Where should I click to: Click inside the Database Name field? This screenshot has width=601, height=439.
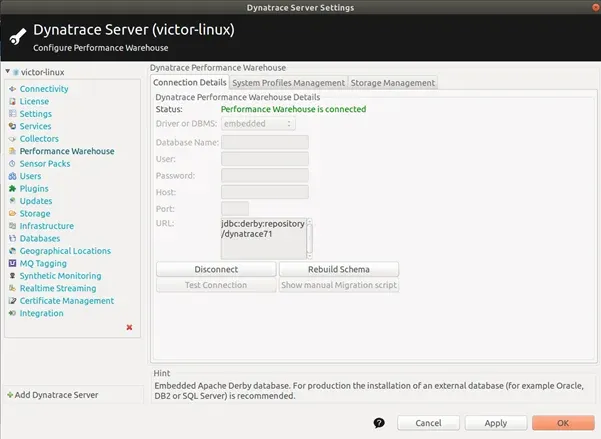coord(264,142)
